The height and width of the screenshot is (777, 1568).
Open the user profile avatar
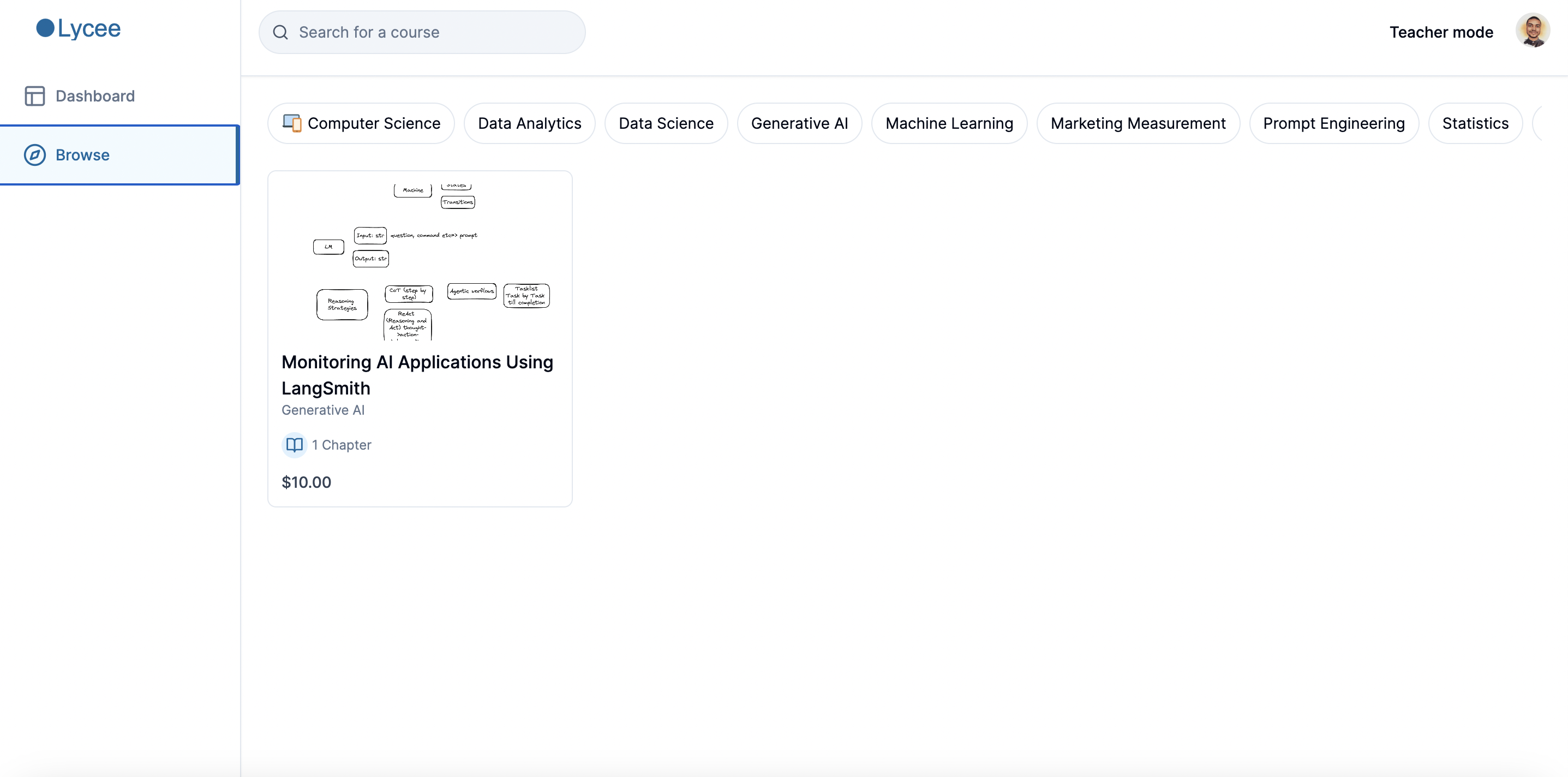(x=1531, y=31)
